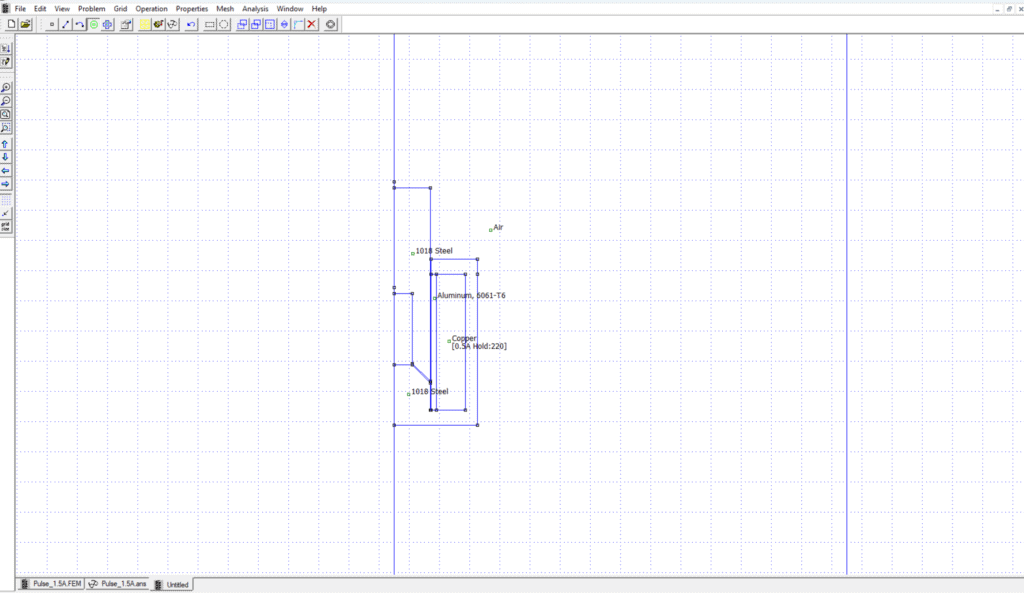The image size is (1024, 593).
Task: Run the mesh generator yellow icon
Action: [x=144, y=24]
